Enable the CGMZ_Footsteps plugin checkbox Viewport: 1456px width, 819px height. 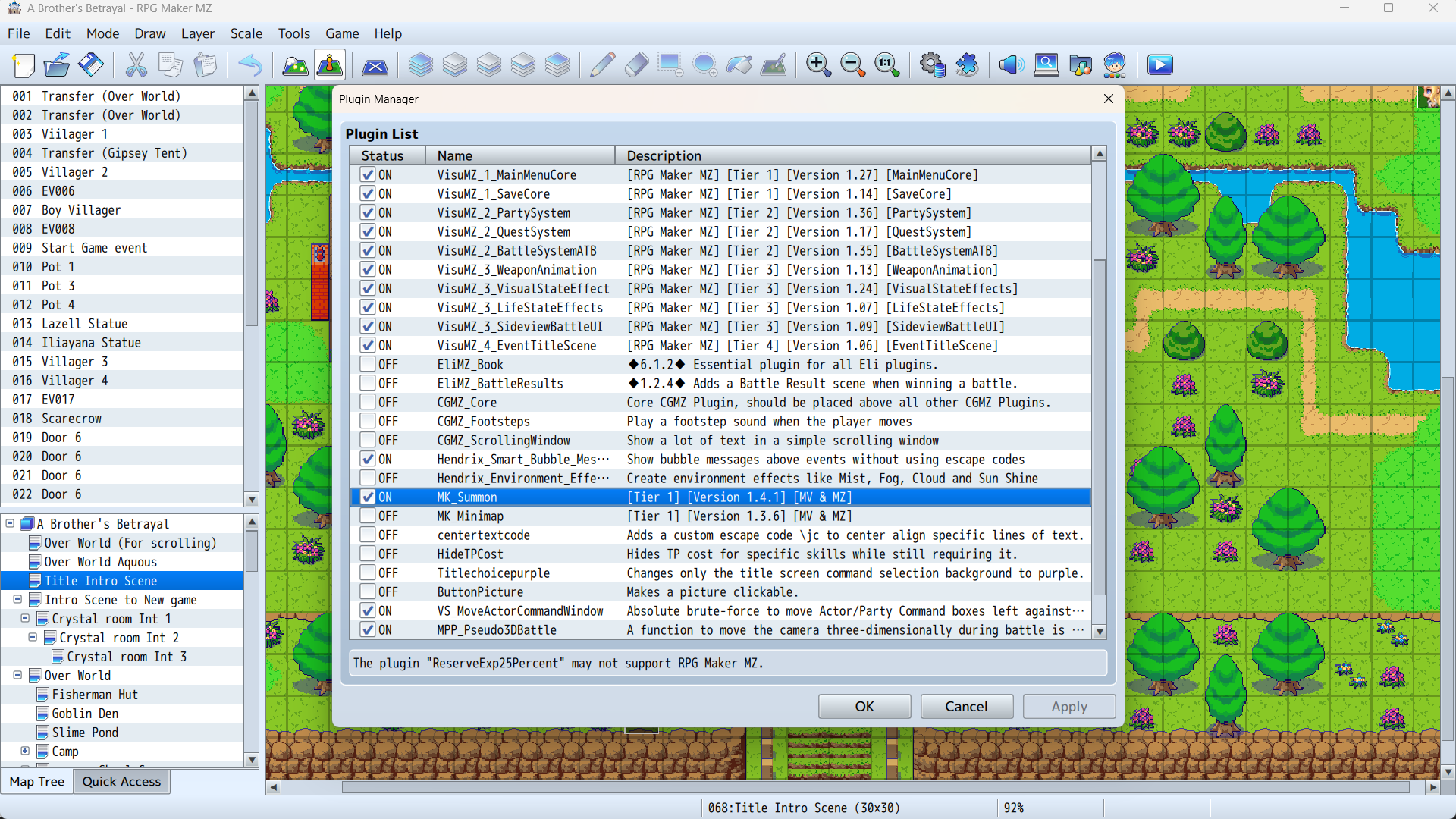point(368,421)
